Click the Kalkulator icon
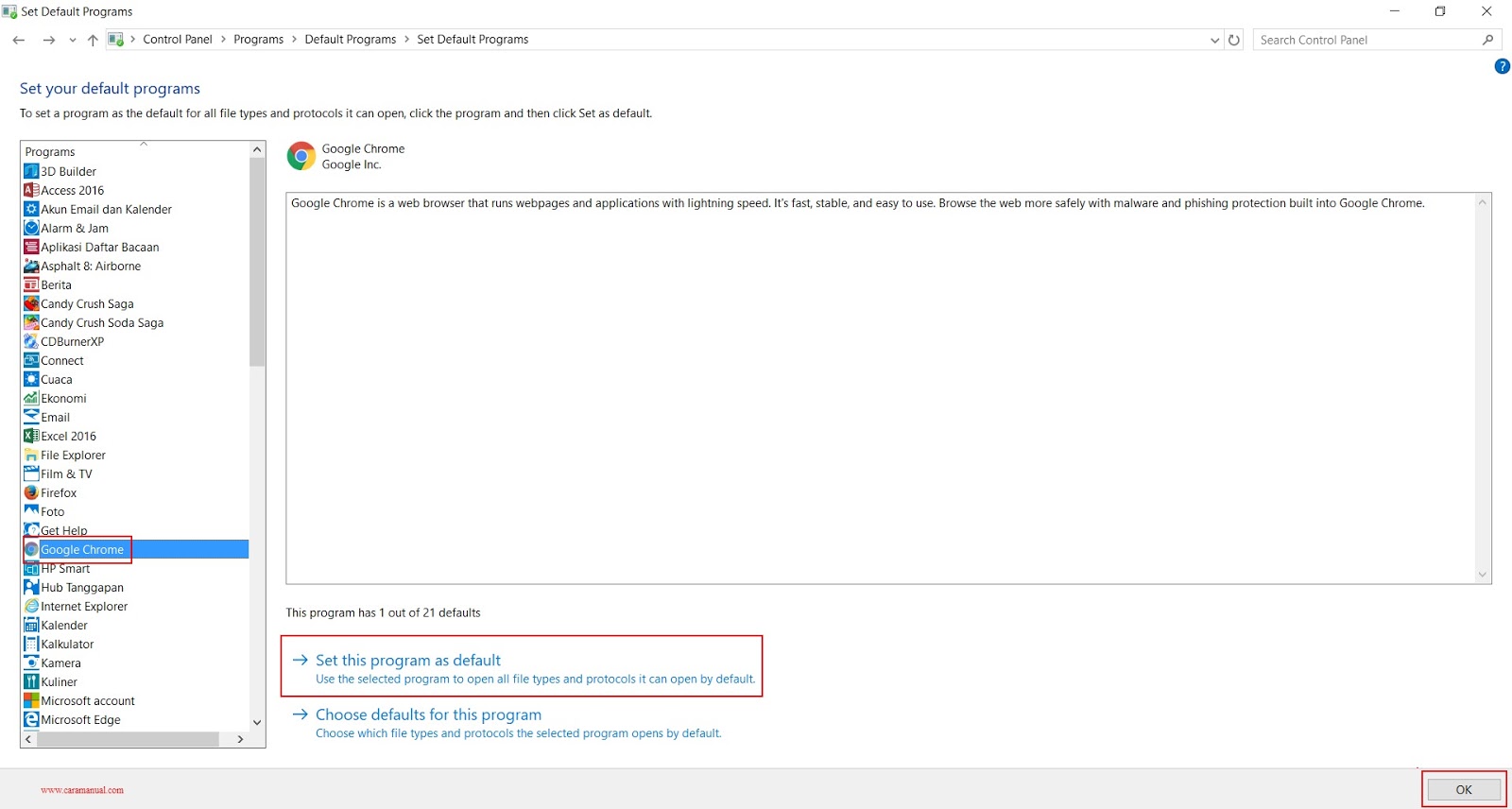The image size is (1512, 809). pos(31,644)
